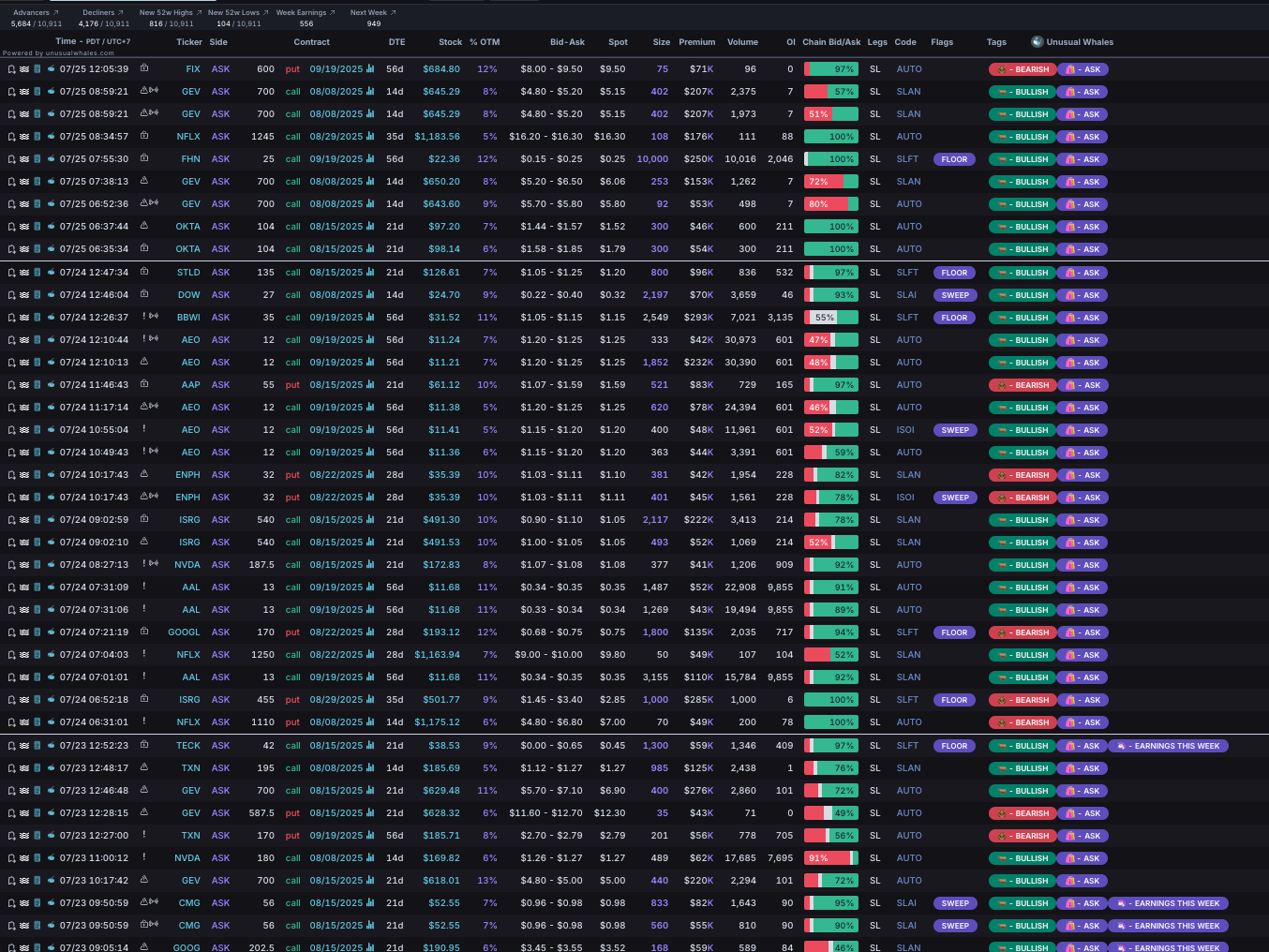This screenshot has height=952, width=1269.
Task: Click the BEARISH tag in the GOOGL row
Action: 1023,632
